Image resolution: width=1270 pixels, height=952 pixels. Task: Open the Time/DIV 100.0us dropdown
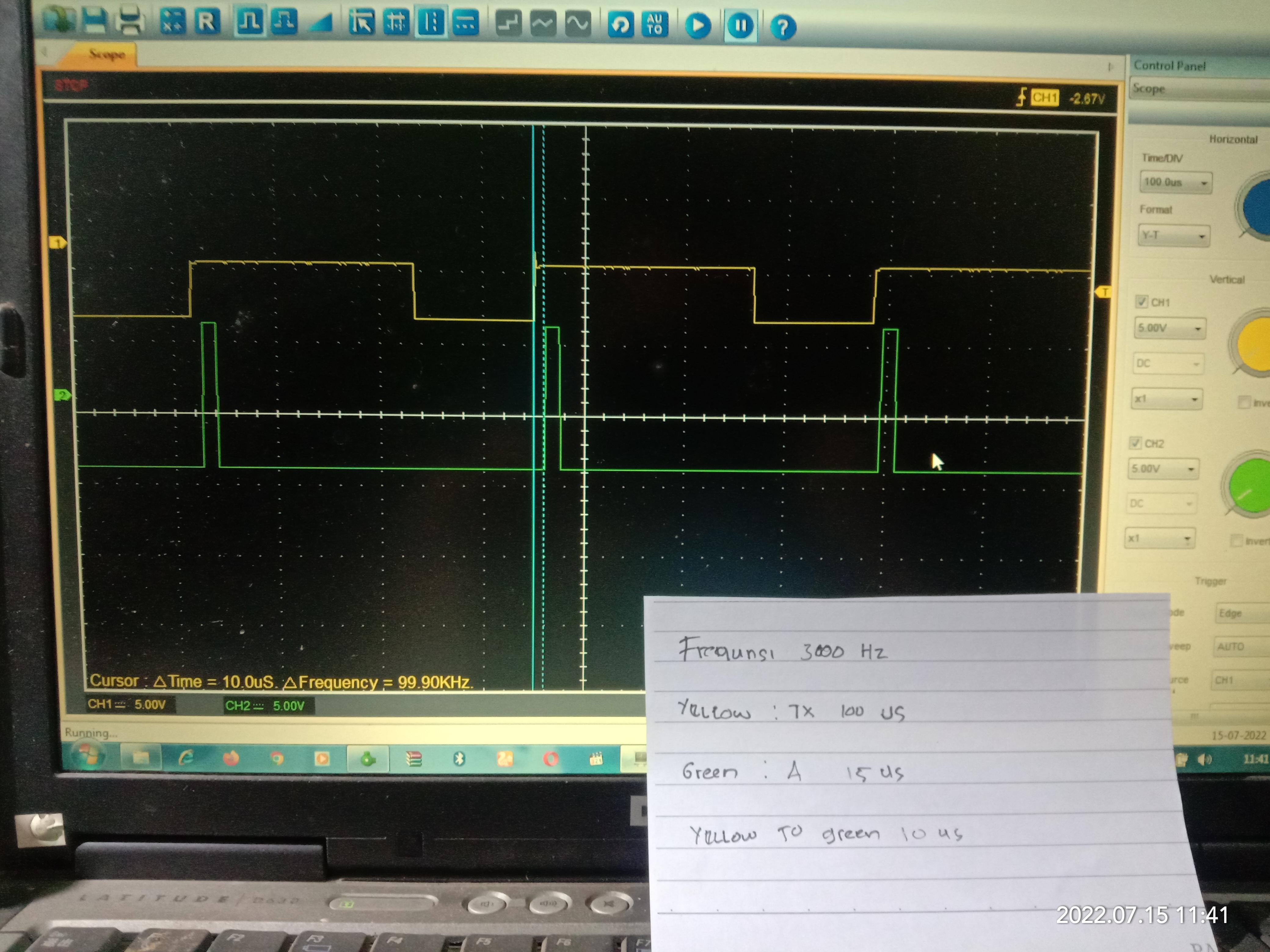click(x=1175, y=183)
